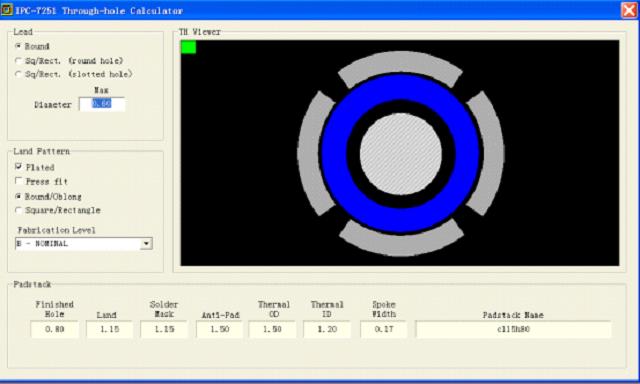640x384 pixels.
Task: Enable the Press fit checkbox
Action: [x=18, y=180]
